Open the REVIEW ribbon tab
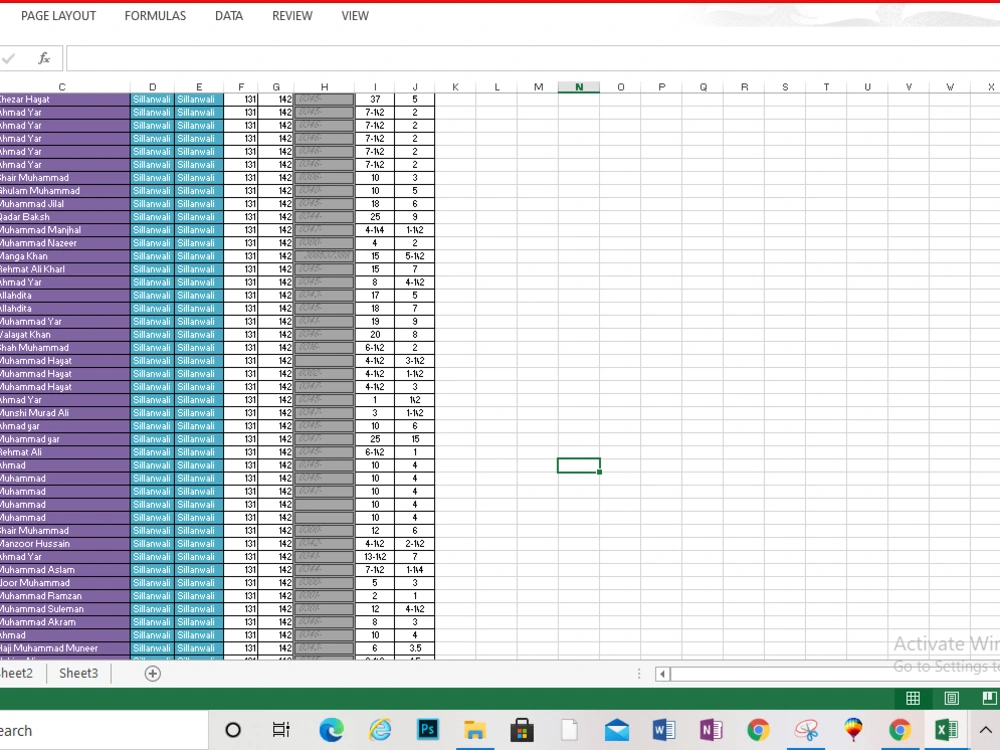This screenshot has width=1000, height=750. click(x=292, y=16)
